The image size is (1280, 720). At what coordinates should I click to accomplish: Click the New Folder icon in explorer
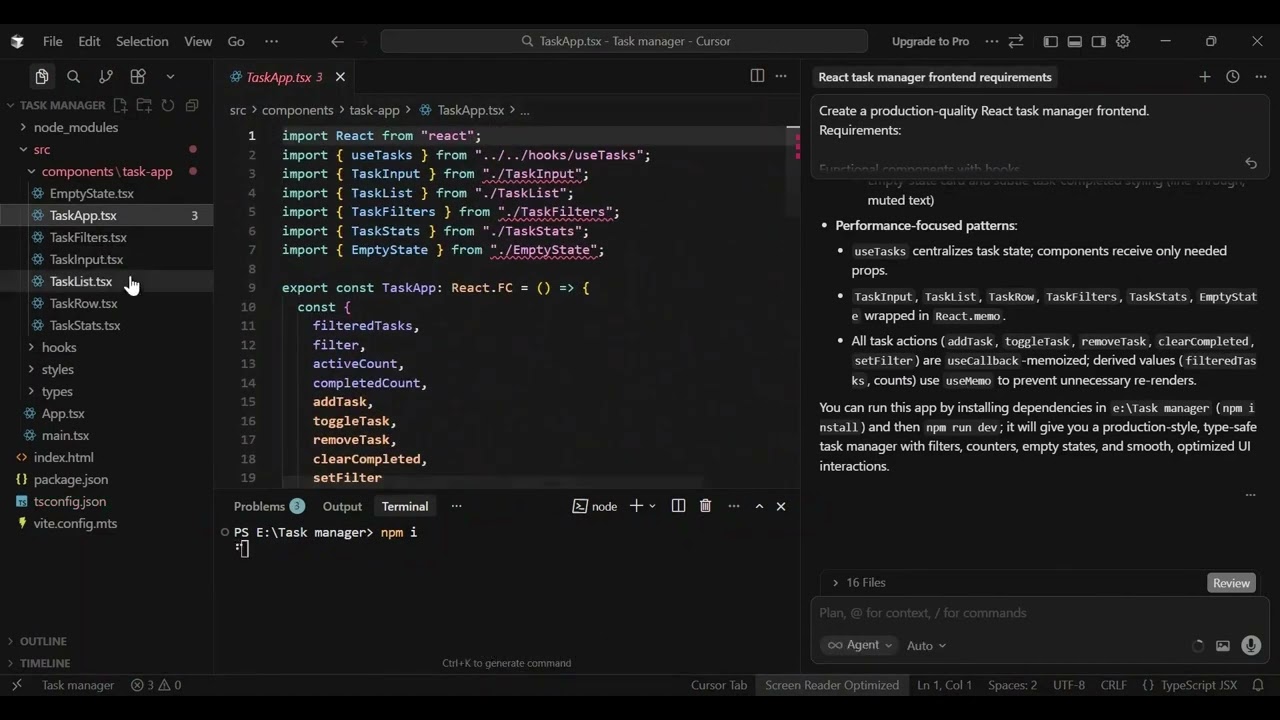pyautogui.click(x=144, y=105)
